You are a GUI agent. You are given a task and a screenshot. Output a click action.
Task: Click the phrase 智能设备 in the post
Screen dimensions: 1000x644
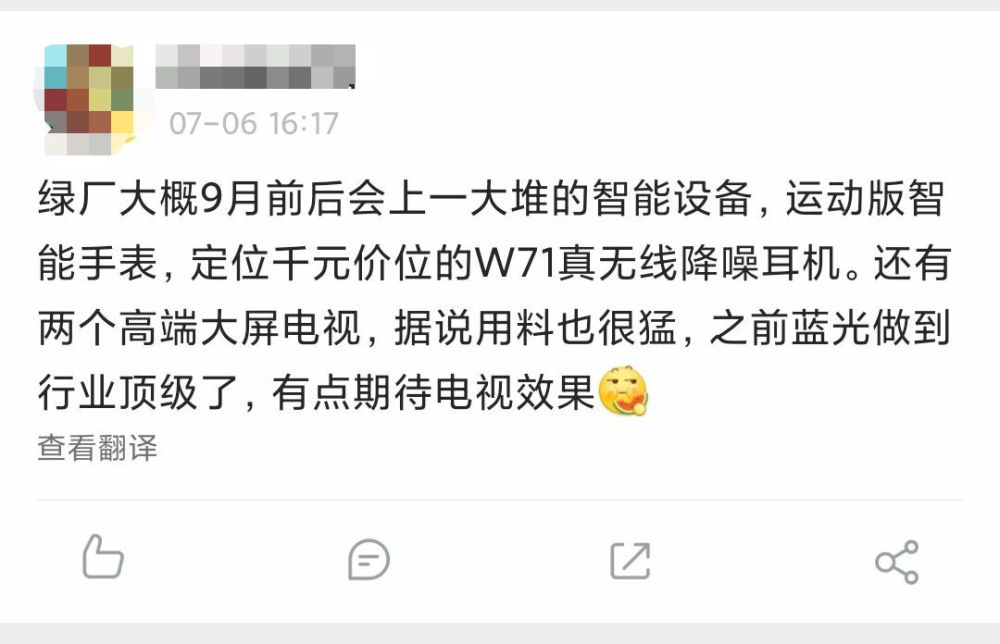tap(673, 198)
